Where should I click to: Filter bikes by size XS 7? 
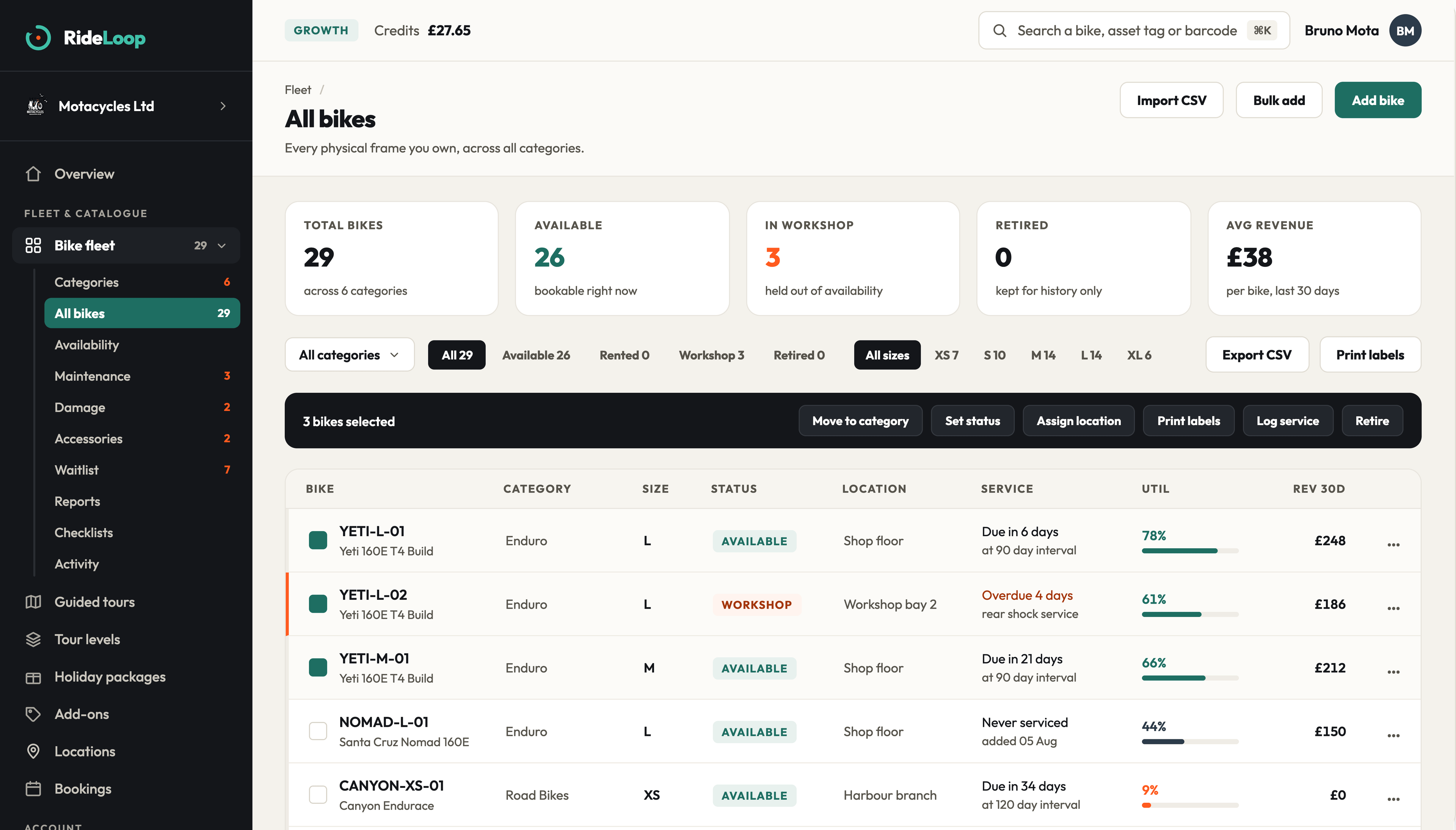[x=946, y=355]
